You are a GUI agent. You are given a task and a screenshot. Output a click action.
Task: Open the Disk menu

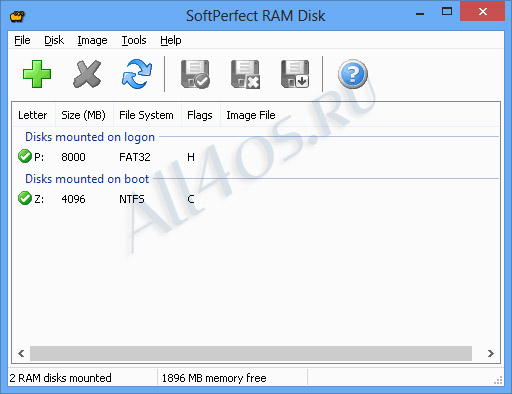point(54,40)
